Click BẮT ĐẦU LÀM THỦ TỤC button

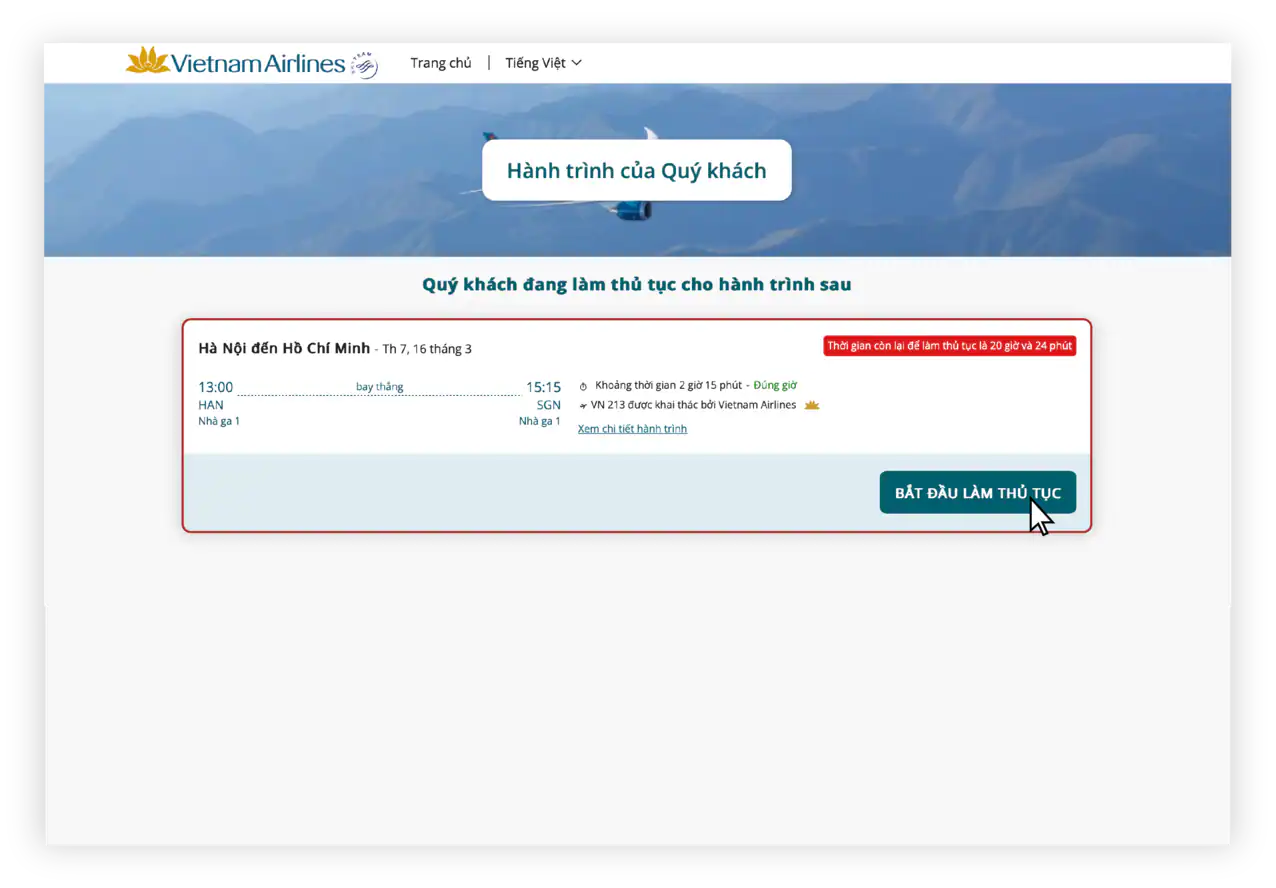(x=977, y=492)
